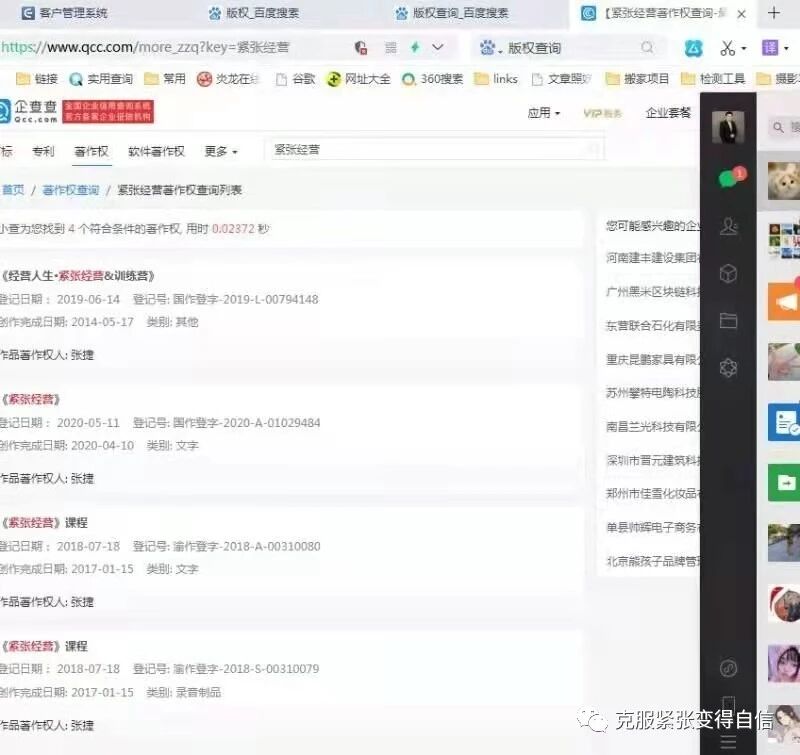
Task: Open the 链接 bookmarks folder
Action: (37, 79)
